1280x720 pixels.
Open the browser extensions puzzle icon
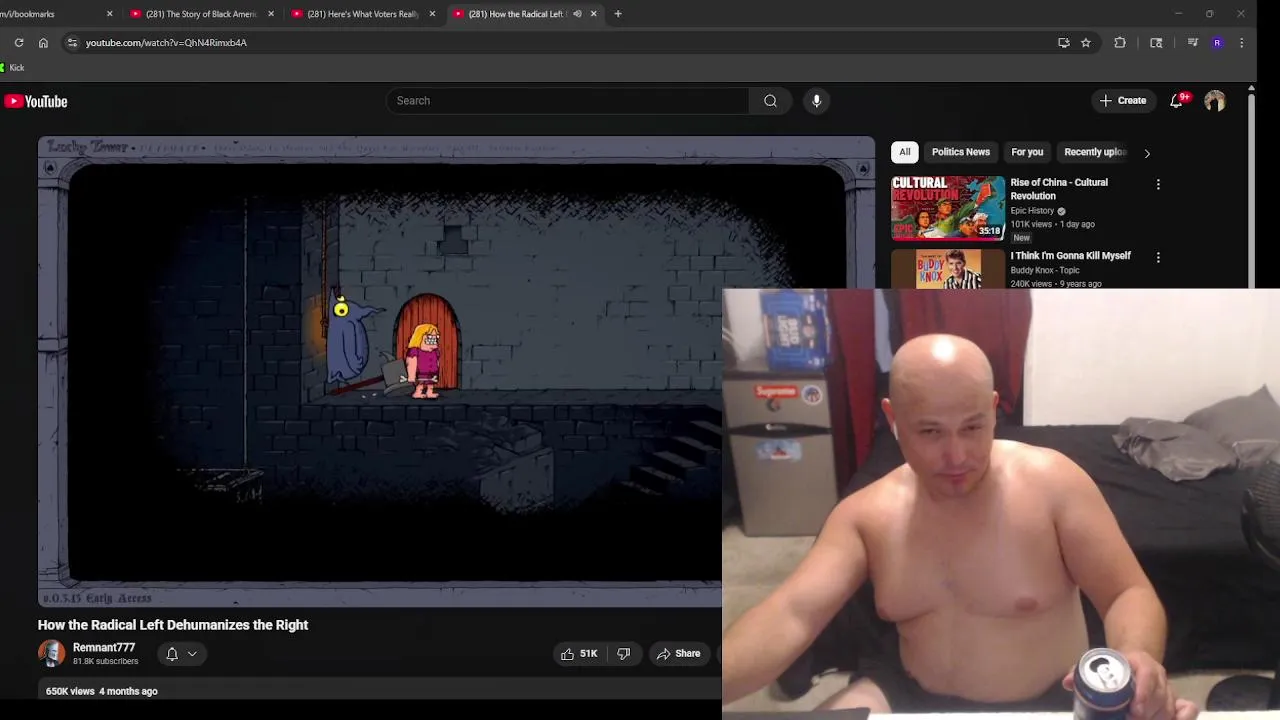click(1120, 43)
